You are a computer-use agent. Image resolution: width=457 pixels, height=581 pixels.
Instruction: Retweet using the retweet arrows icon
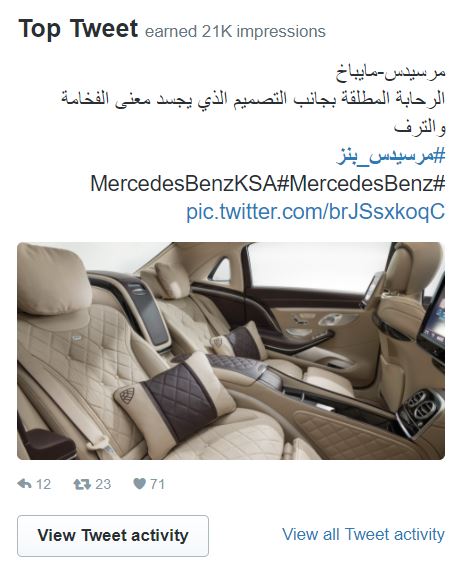click(x=82, y=484)
